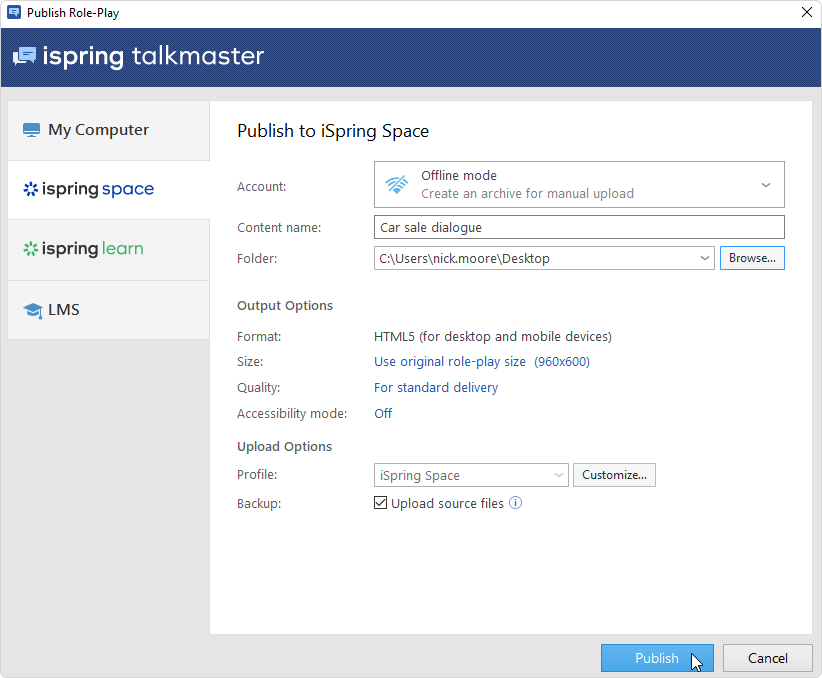Screen dimensions: 822x678
Task: Click the iSpring Learn green logo icon
Action: 31,249
